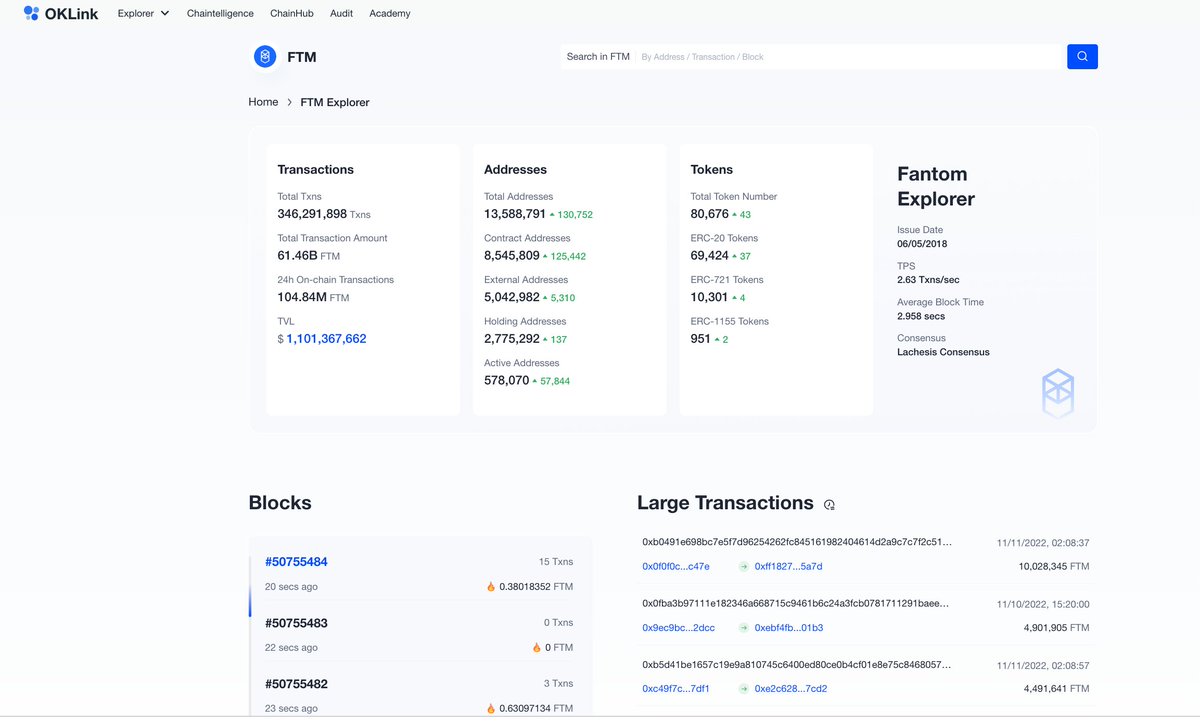The width and height of the screenshot is (1200, 721).
Task: Open transaction hash 0xb0491e698bc7e5f7...
Action: click(797, 542)
